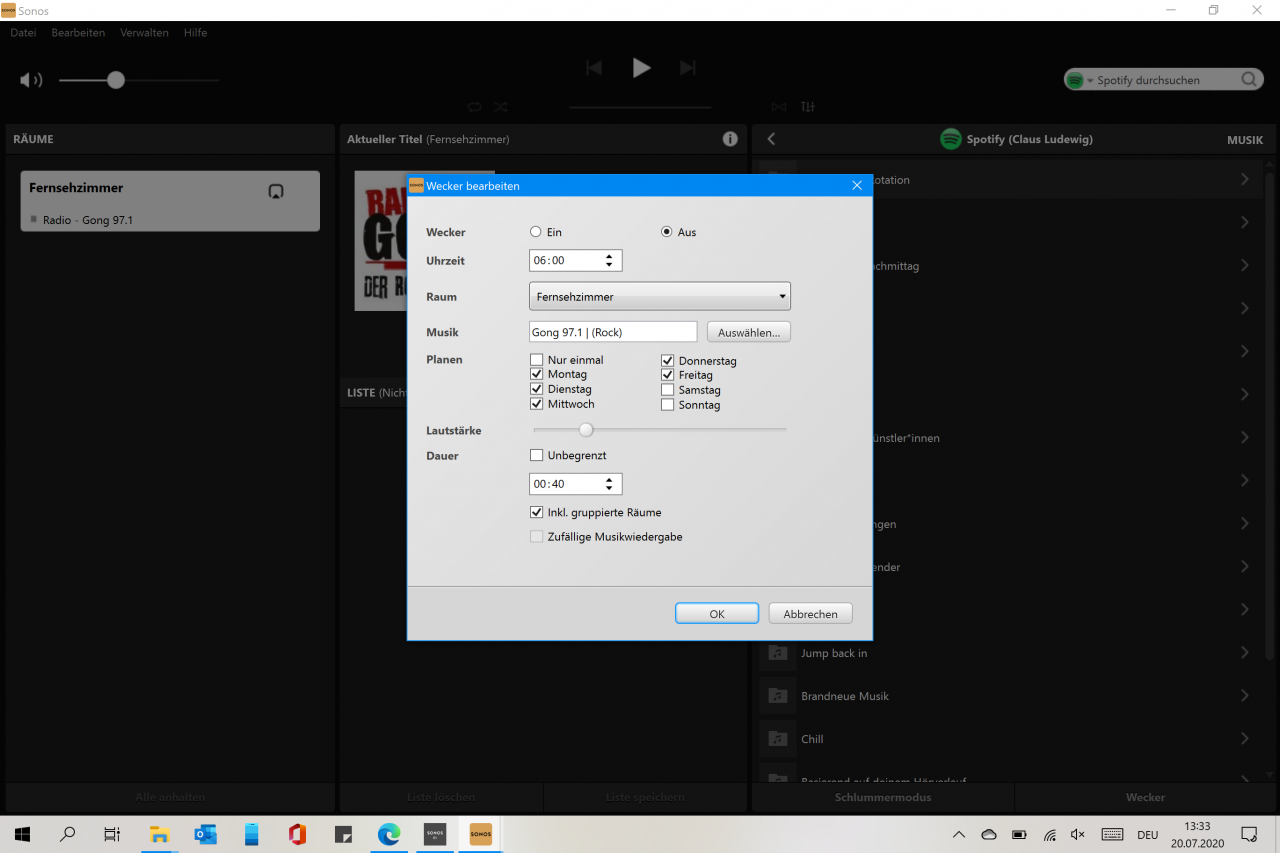Toggle Inkl. gruppierte Räume checkbox
The width and height of the screenshot is (1280, 853).
[537, 512]
